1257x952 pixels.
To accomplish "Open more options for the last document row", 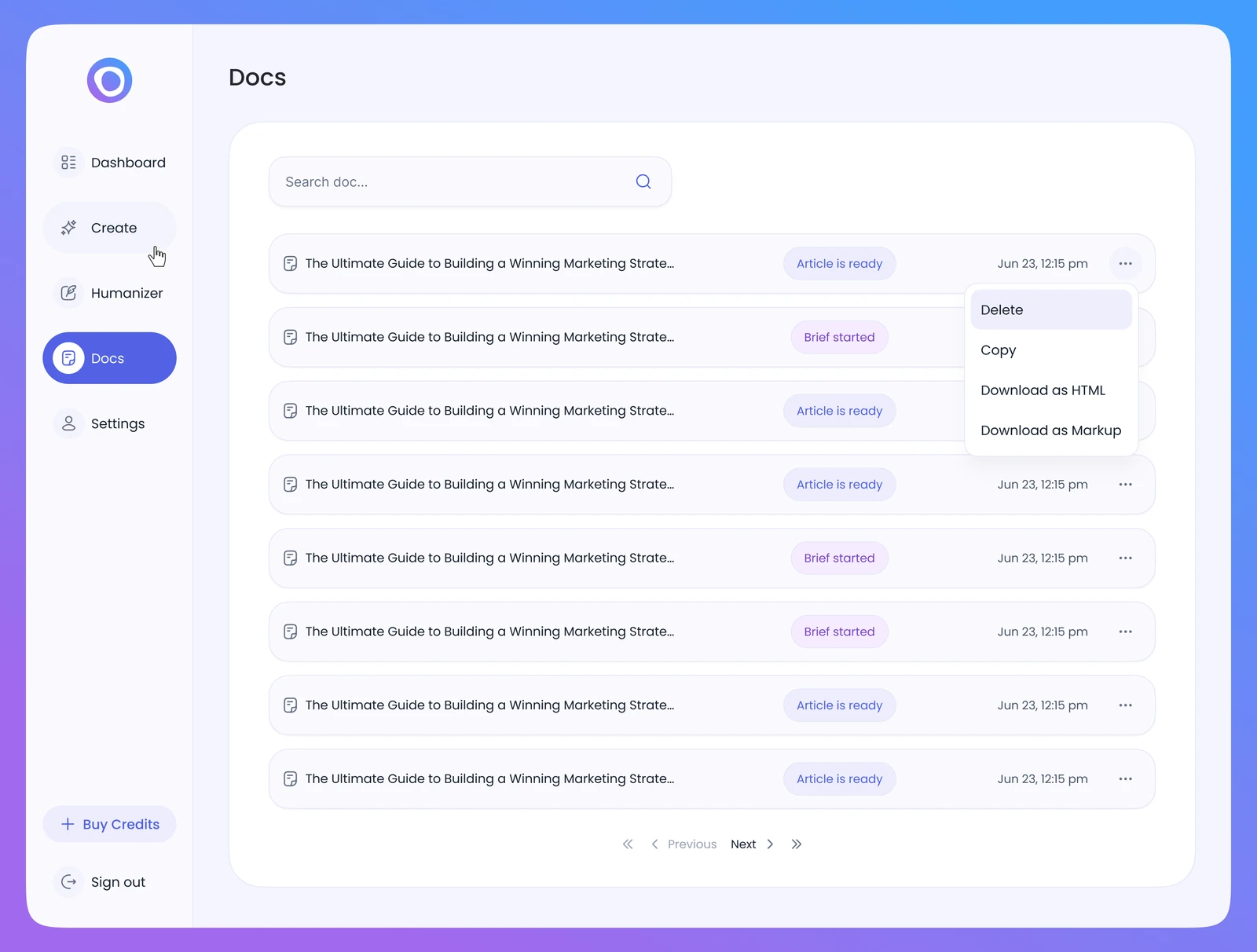I will [1125, 779].
